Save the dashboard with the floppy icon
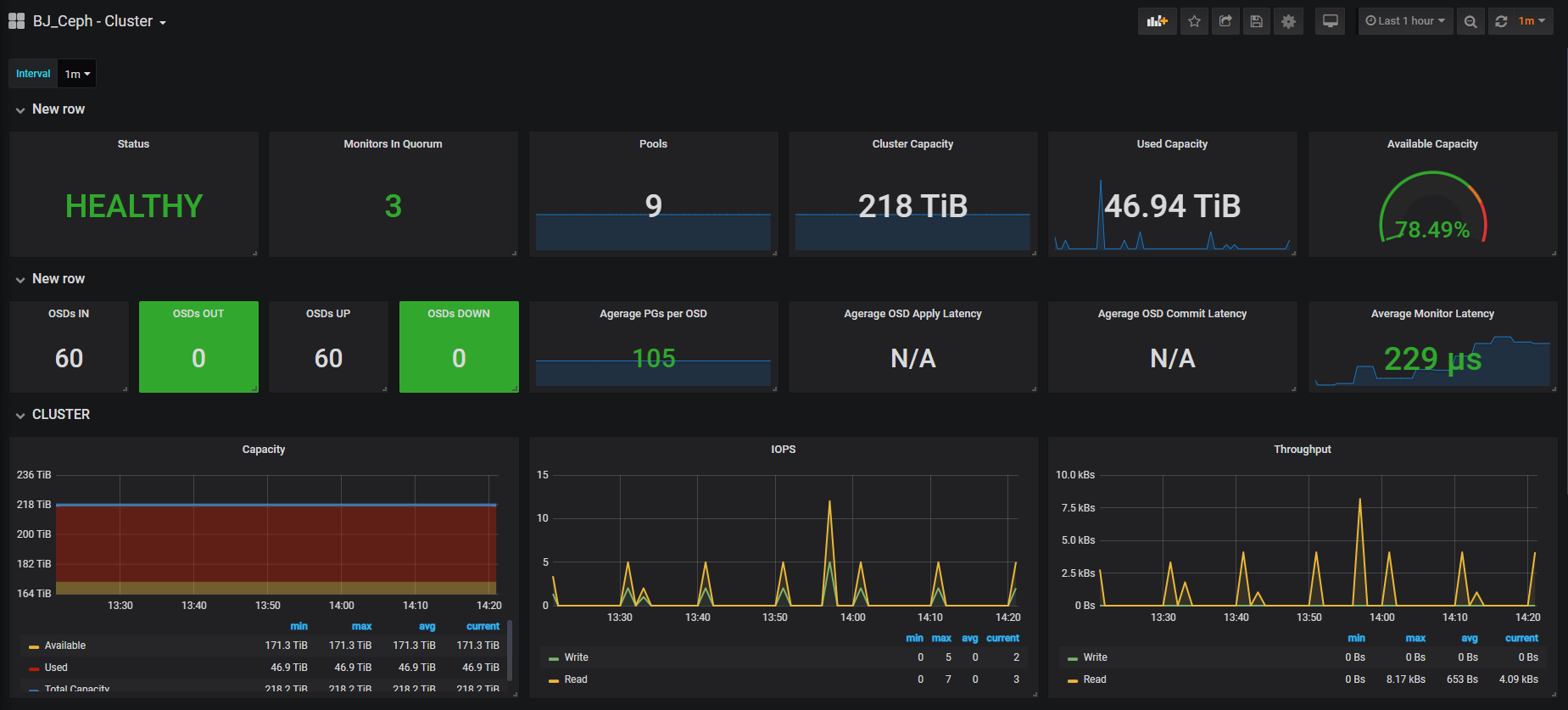This screenshot has width=1568, height=710. click(1257, 21)
